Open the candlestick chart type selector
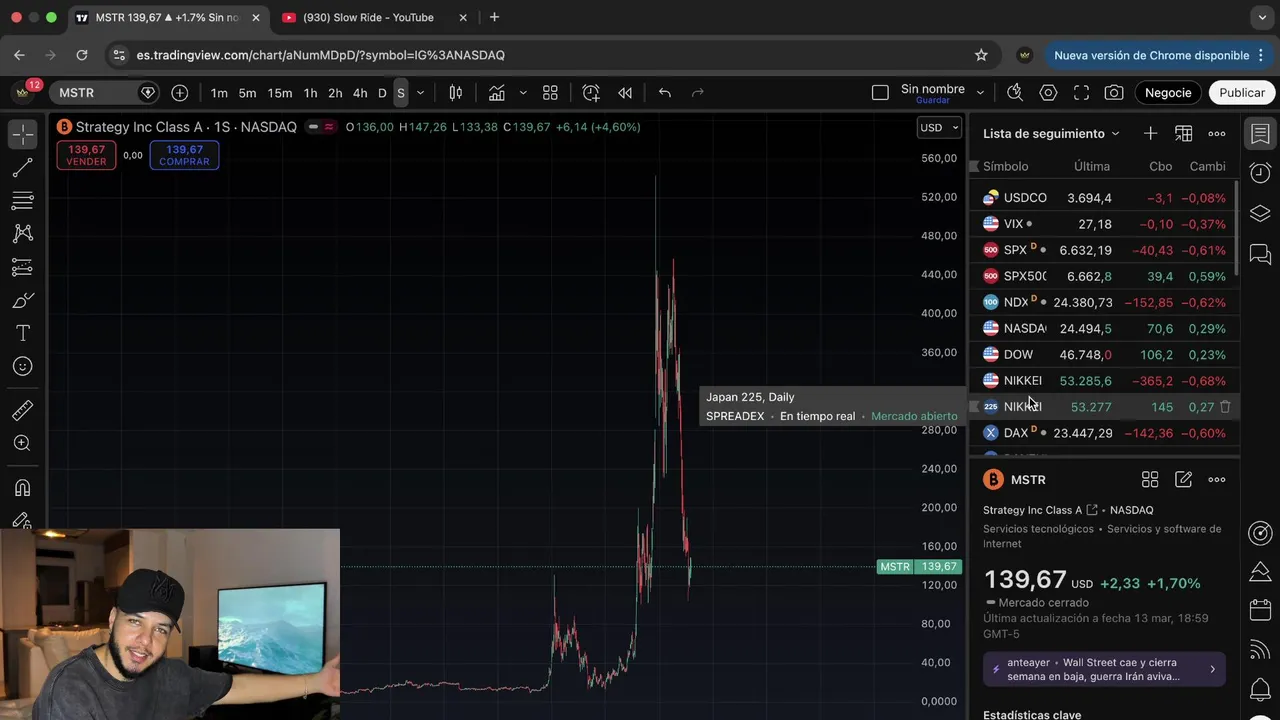Screen dimensions: 1280x720 [455, 93]
